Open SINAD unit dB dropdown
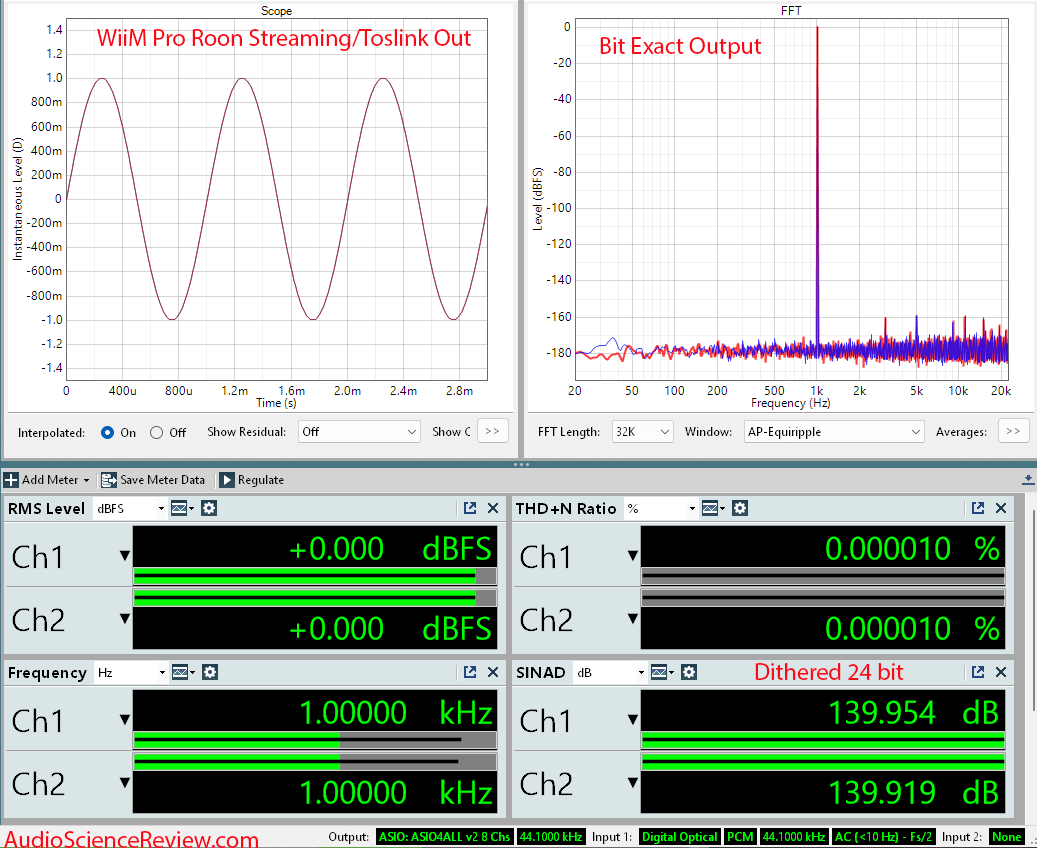 tap(609, 672)
